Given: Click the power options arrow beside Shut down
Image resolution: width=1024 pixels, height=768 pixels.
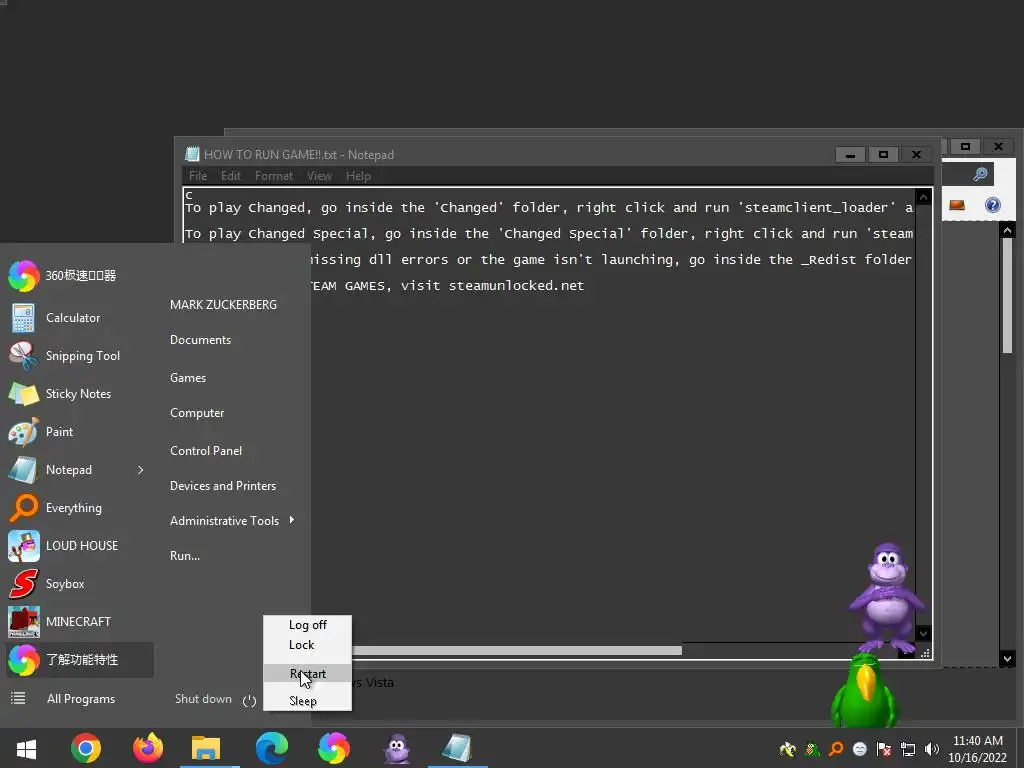Looking at the screenshot, I should tap(249, 700).
